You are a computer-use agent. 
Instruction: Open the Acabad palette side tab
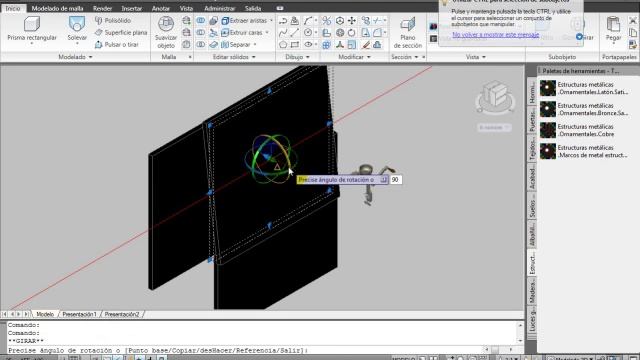click(x=532, y=177)
